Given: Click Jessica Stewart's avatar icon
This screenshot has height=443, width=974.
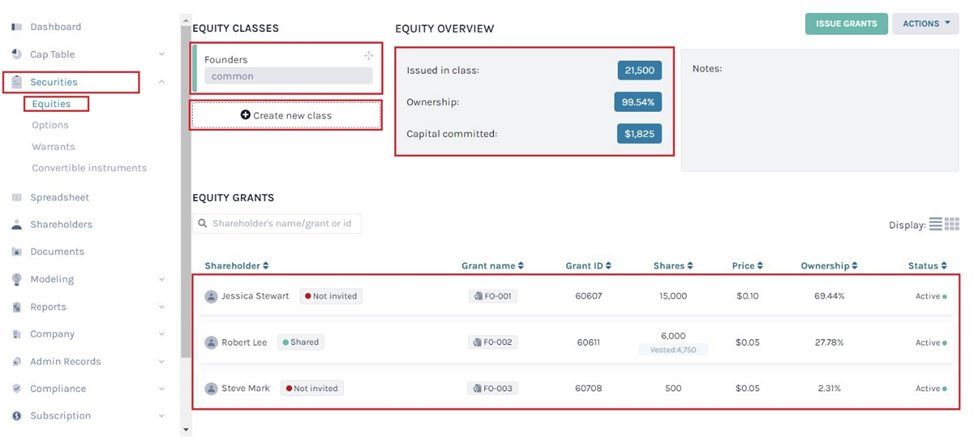Looking at the screenshot, I should click(x=211, y=296).
